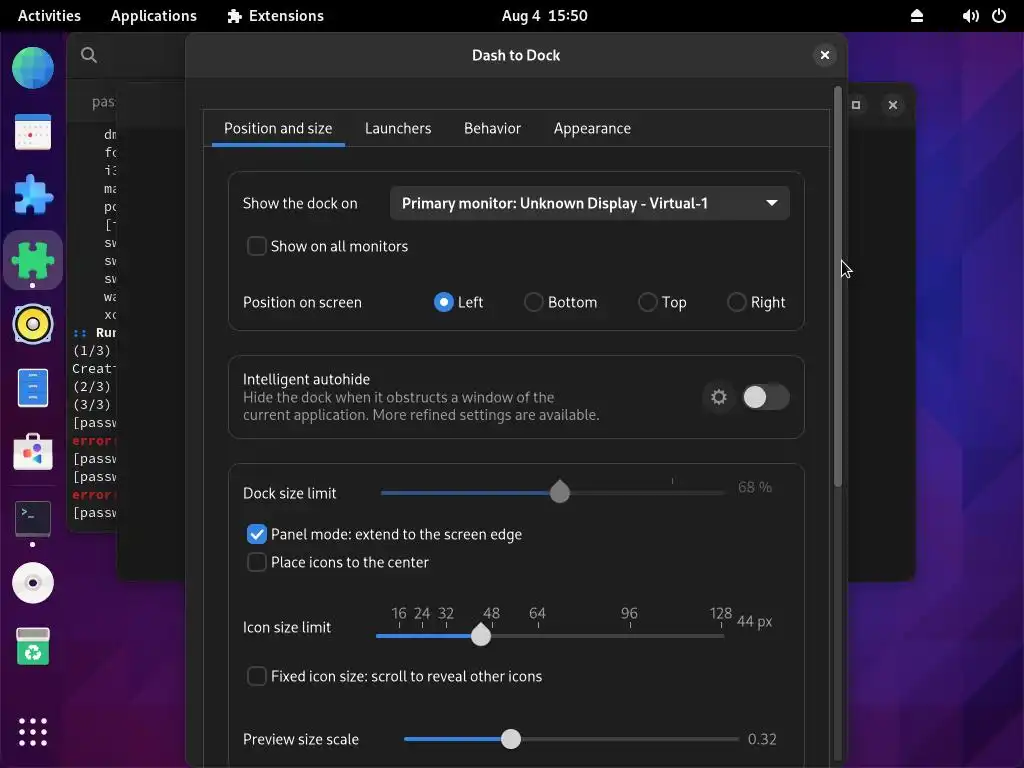
Task: Open the Activities overview
Action: [x=49, y=16]
